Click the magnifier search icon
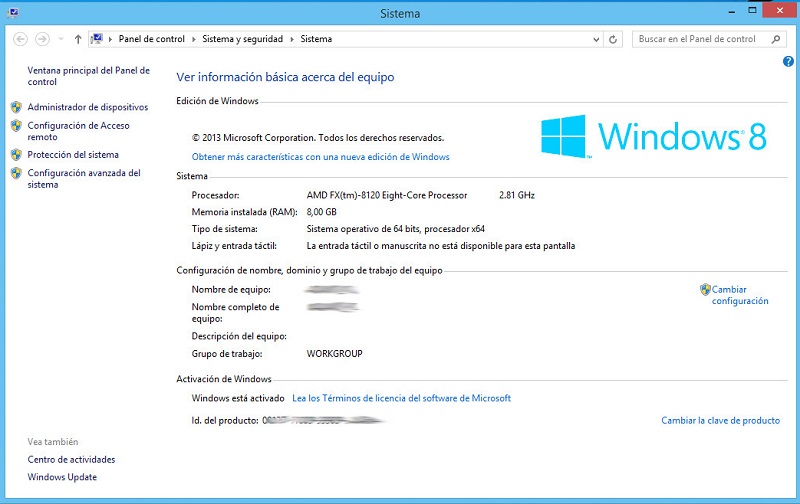Image resolution: width=800 pixels, height=504 pixels. [x=776, y=39]
